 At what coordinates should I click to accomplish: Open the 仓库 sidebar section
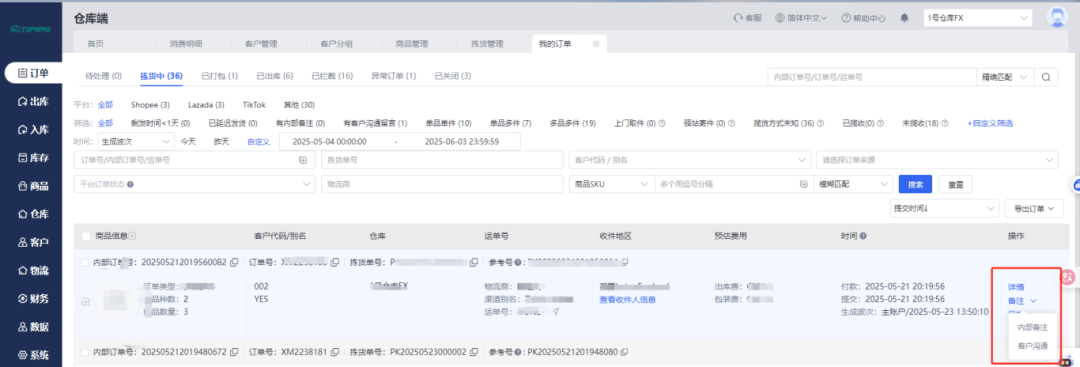click(33, 214)
